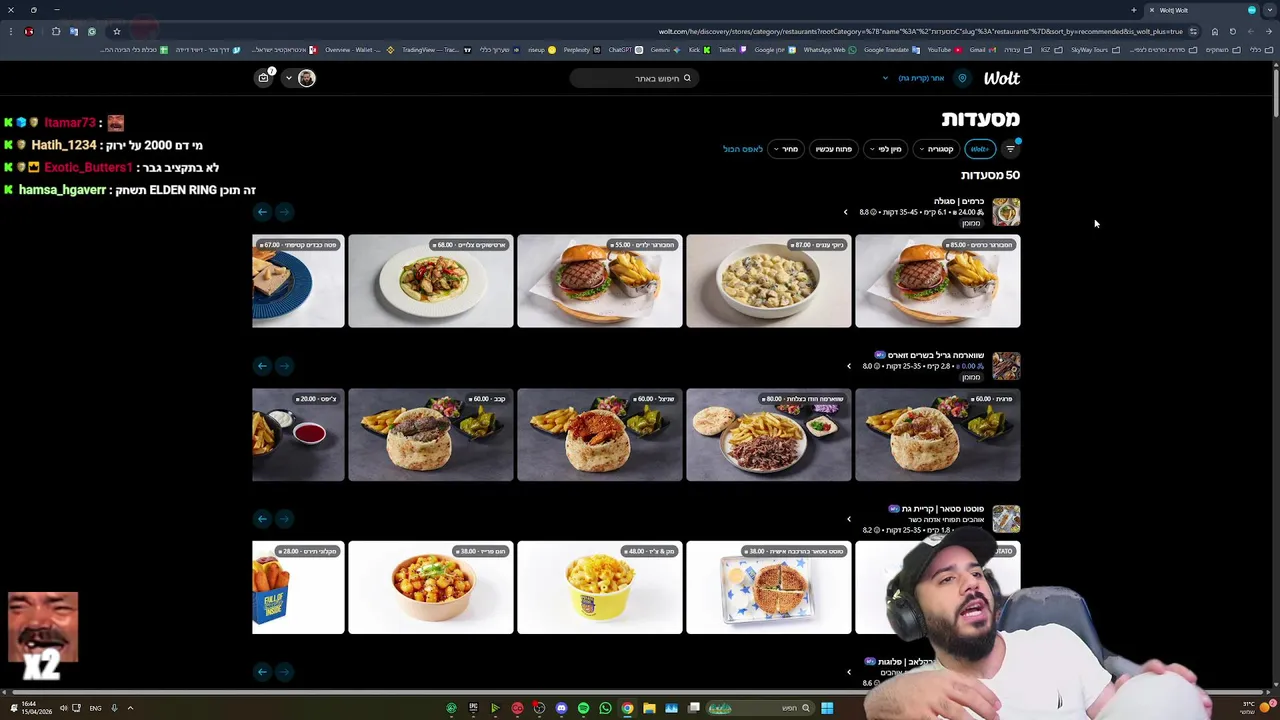Click the browser address bar URL

click(x=920, y=31)
